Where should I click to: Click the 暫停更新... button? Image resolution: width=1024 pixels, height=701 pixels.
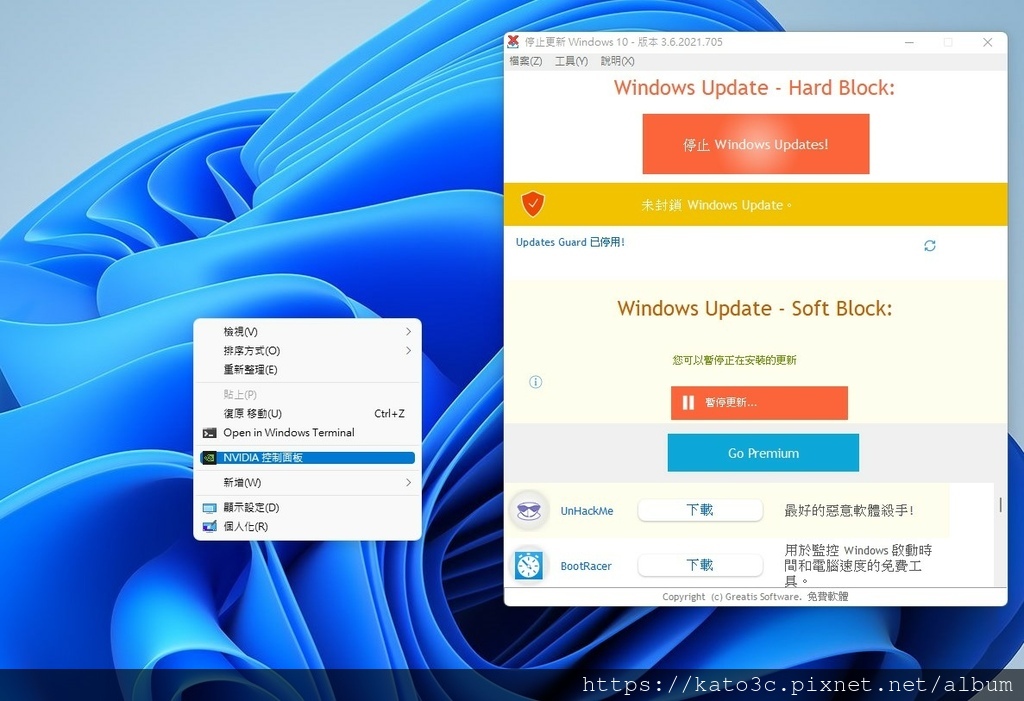759,402
